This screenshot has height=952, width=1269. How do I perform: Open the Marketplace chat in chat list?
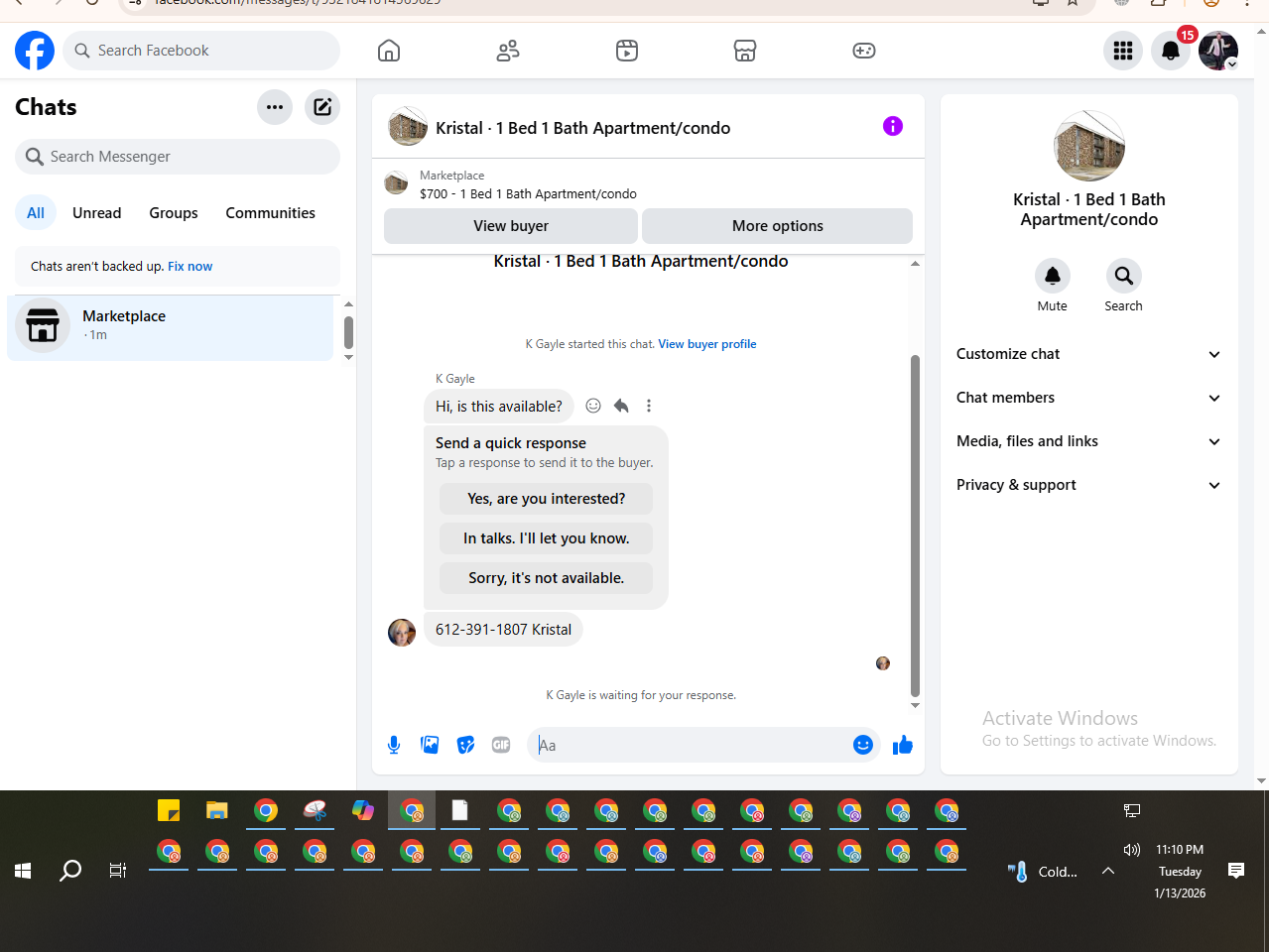click(x=171, y=326)
